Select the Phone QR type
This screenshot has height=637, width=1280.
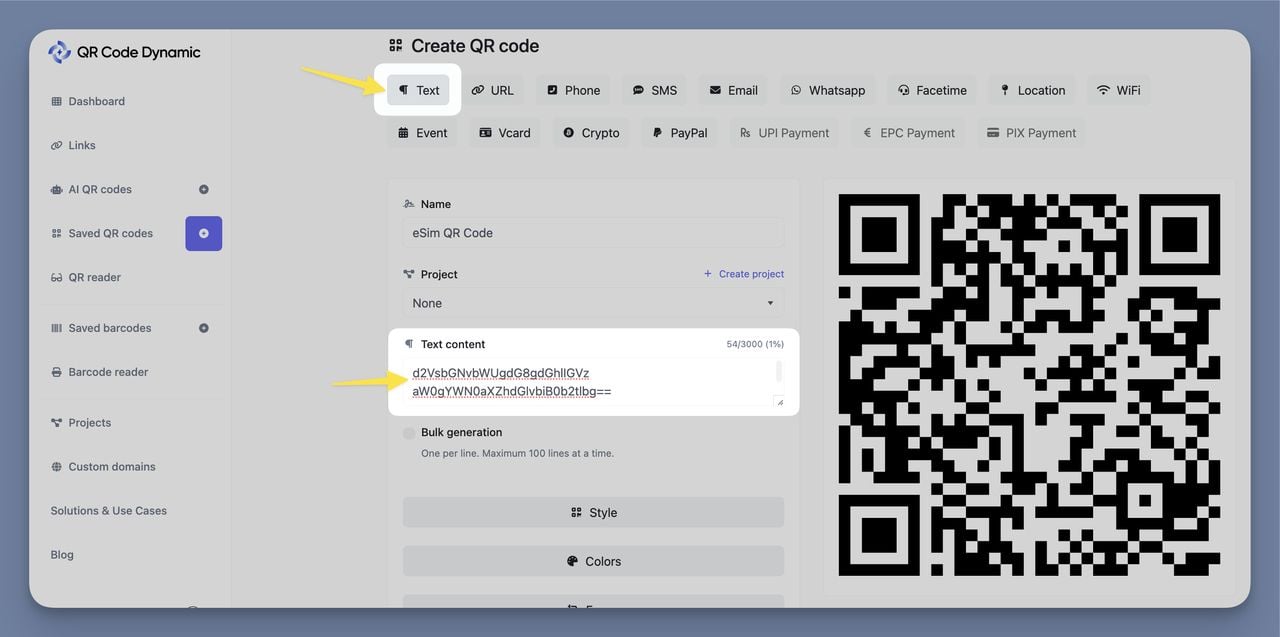click(573, 90)
